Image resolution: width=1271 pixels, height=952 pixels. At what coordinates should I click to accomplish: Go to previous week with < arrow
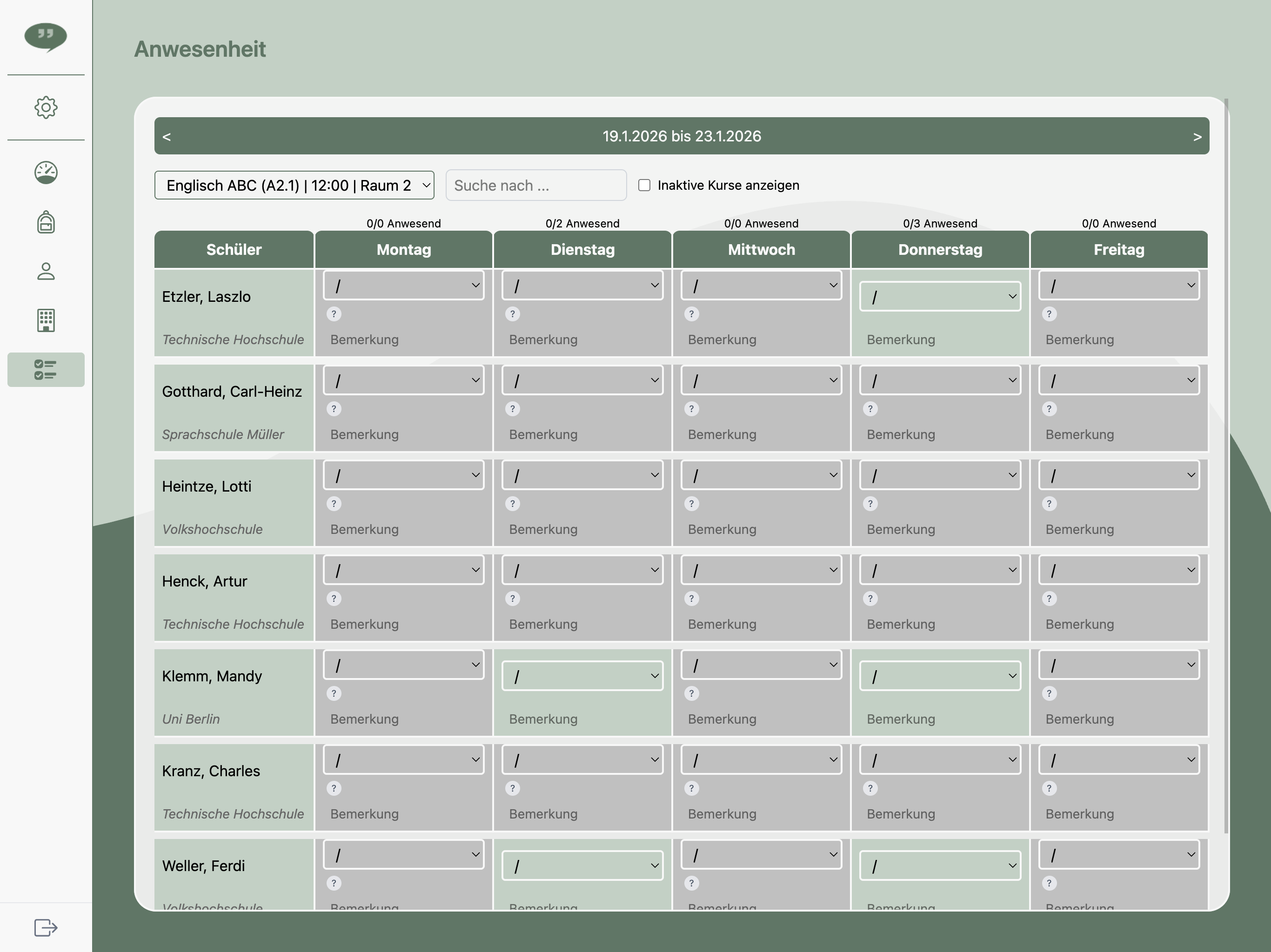pos(167,137)
